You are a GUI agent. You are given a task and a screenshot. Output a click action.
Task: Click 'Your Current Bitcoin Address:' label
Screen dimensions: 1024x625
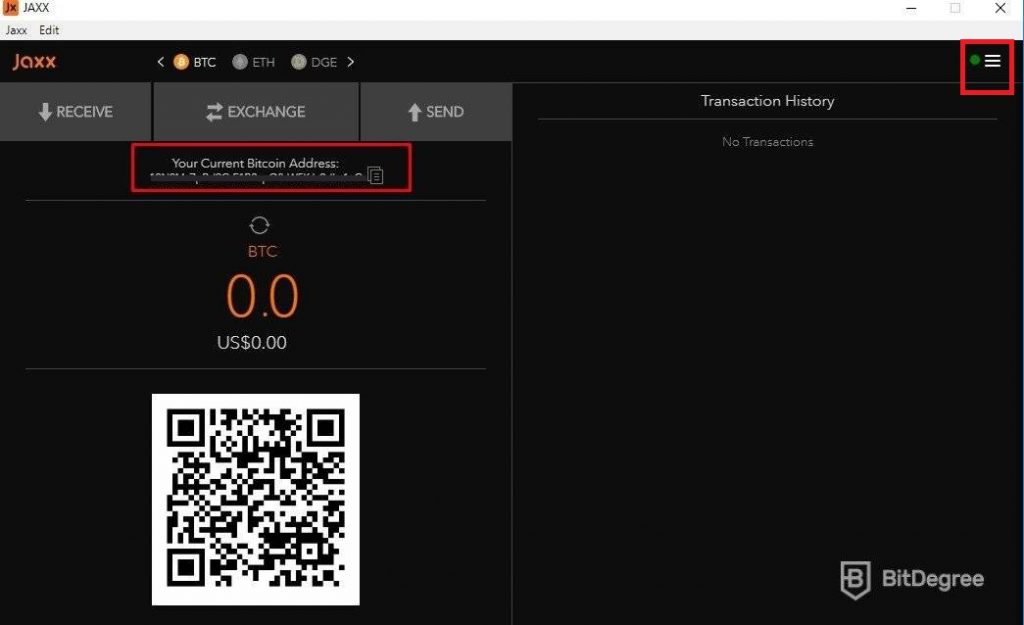click(x=255, y=163)
